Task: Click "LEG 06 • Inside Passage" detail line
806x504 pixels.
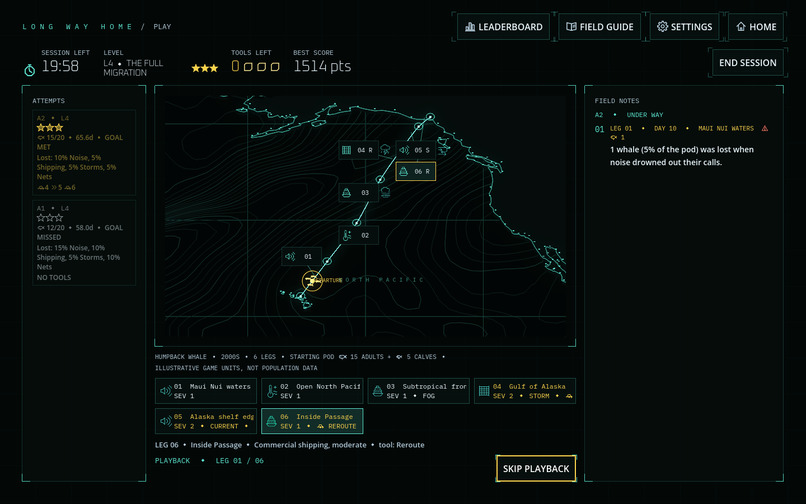Action: (289, 445)
